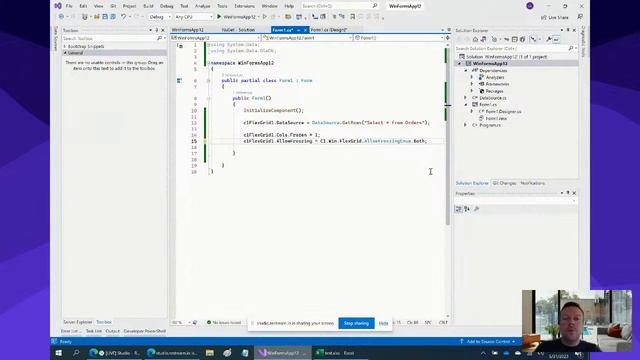The height and width of the screenshot is (360, 640).
Task: Click the Save All toolbar icon
Action: 113,17
